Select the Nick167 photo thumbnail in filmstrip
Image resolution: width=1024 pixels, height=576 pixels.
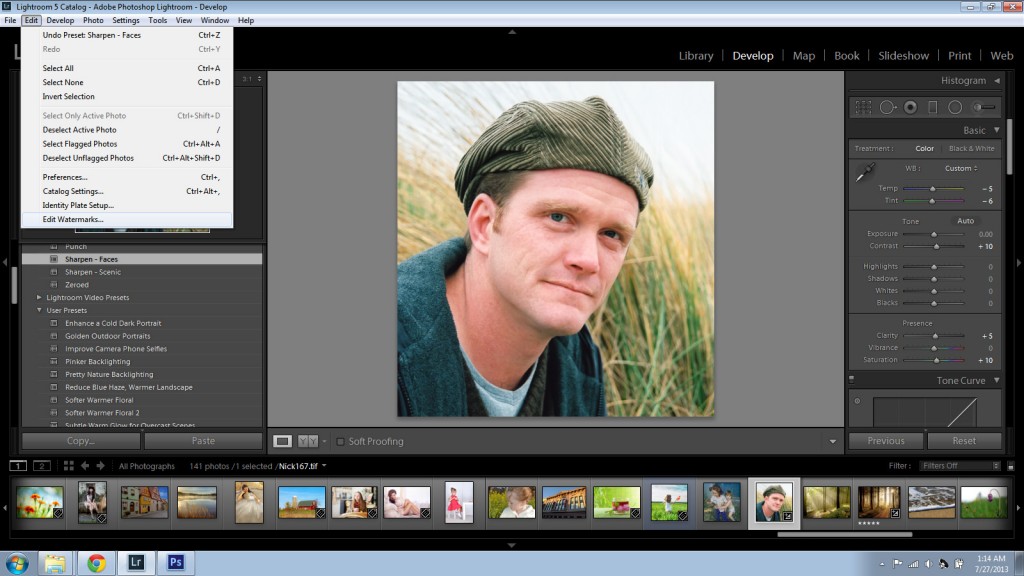tap(775, 502)
